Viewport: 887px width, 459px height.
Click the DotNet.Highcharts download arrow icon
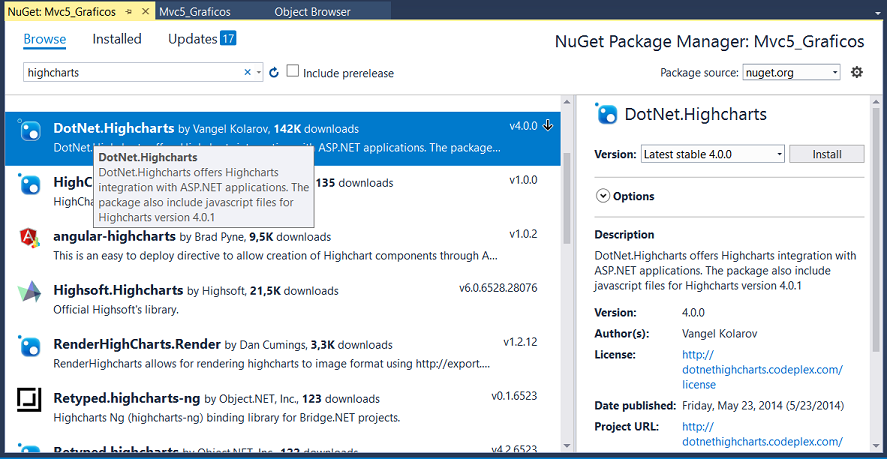pos(547,126)
